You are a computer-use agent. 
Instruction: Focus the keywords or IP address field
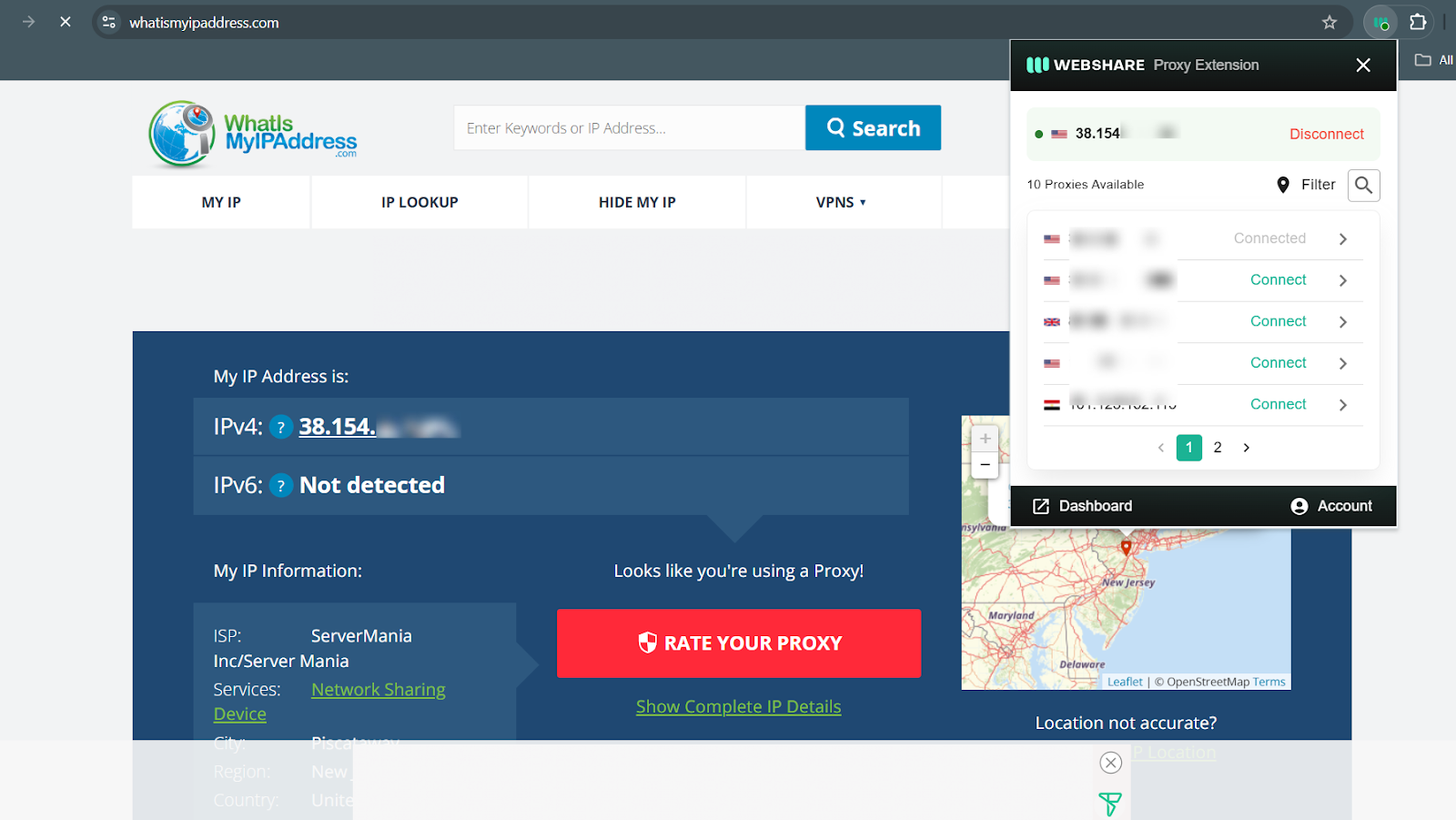point(630,127)
